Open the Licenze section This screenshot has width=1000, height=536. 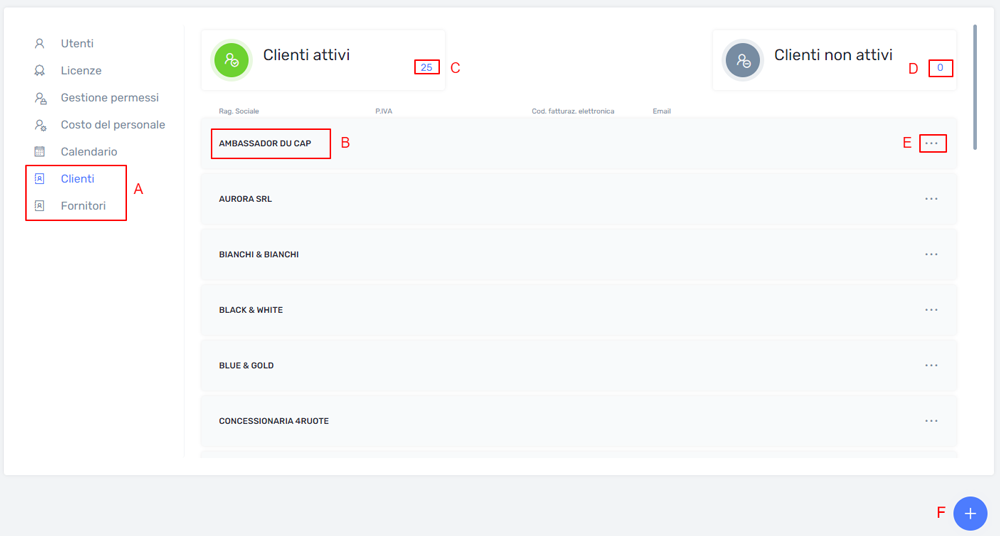81,71
